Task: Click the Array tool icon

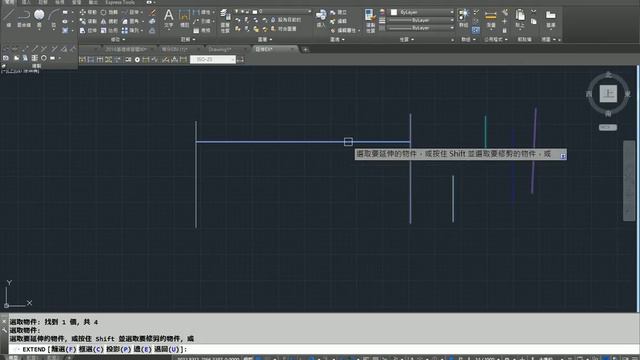Action: (125, 30)
